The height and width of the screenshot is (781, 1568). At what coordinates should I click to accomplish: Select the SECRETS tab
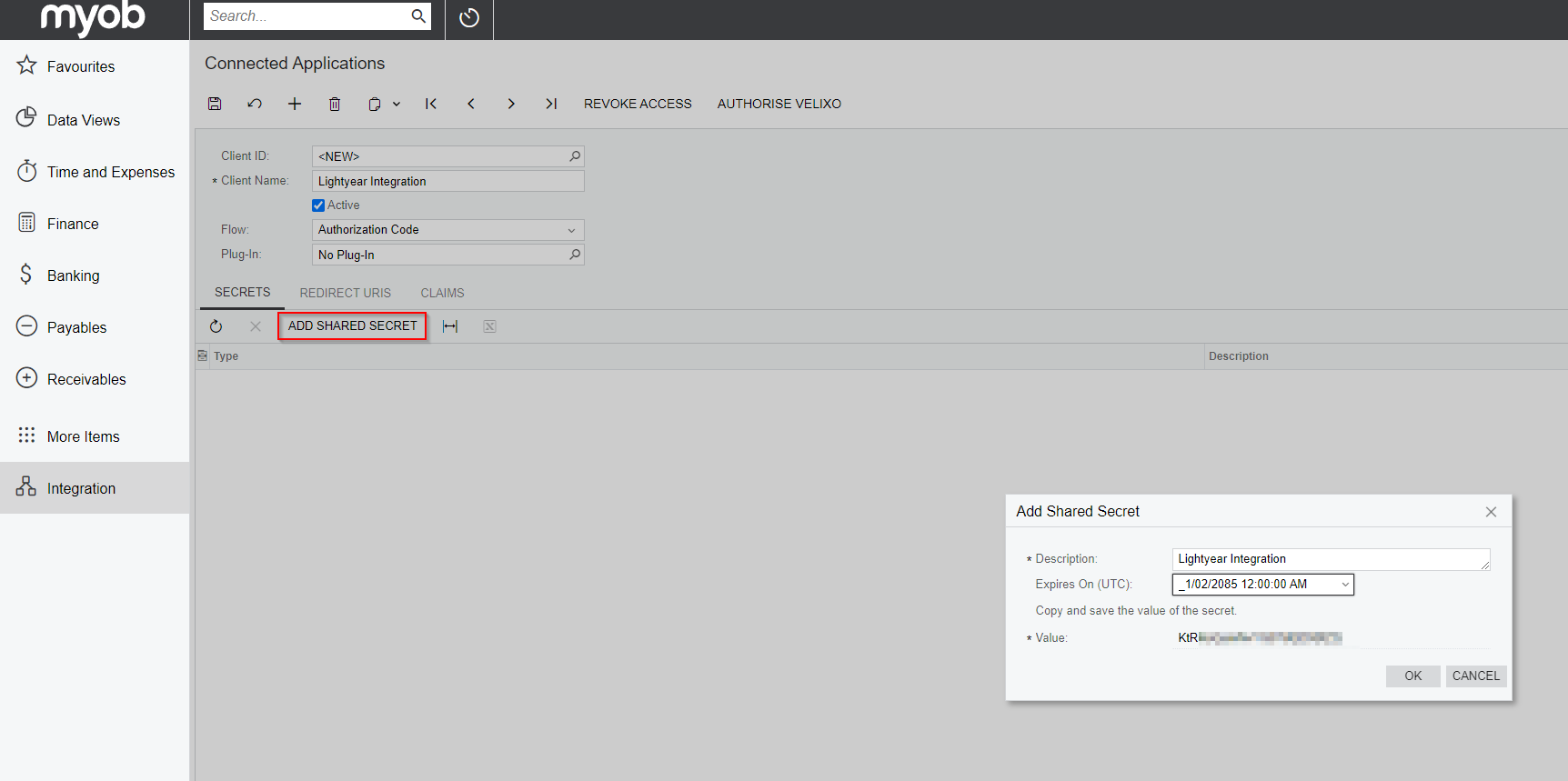[x=243, y=293]
